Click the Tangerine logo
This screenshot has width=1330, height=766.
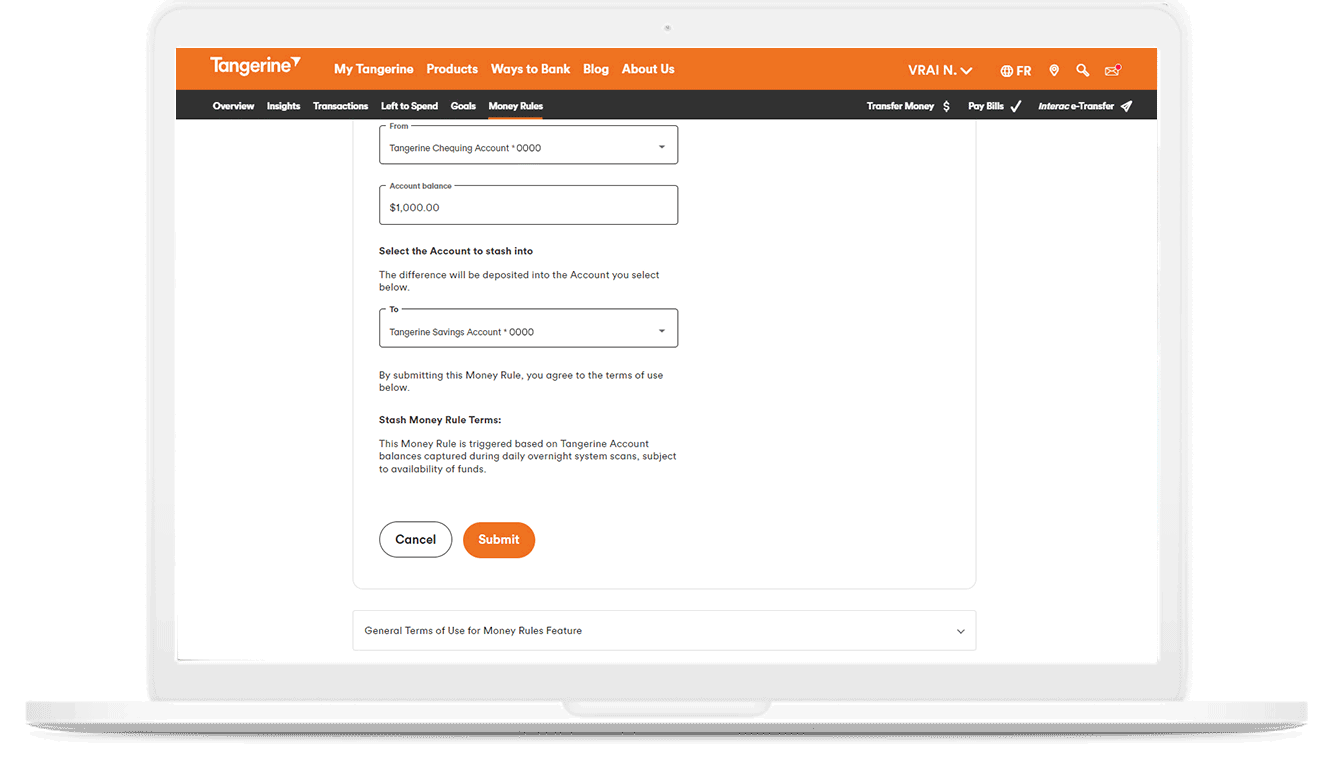point(255,66)
